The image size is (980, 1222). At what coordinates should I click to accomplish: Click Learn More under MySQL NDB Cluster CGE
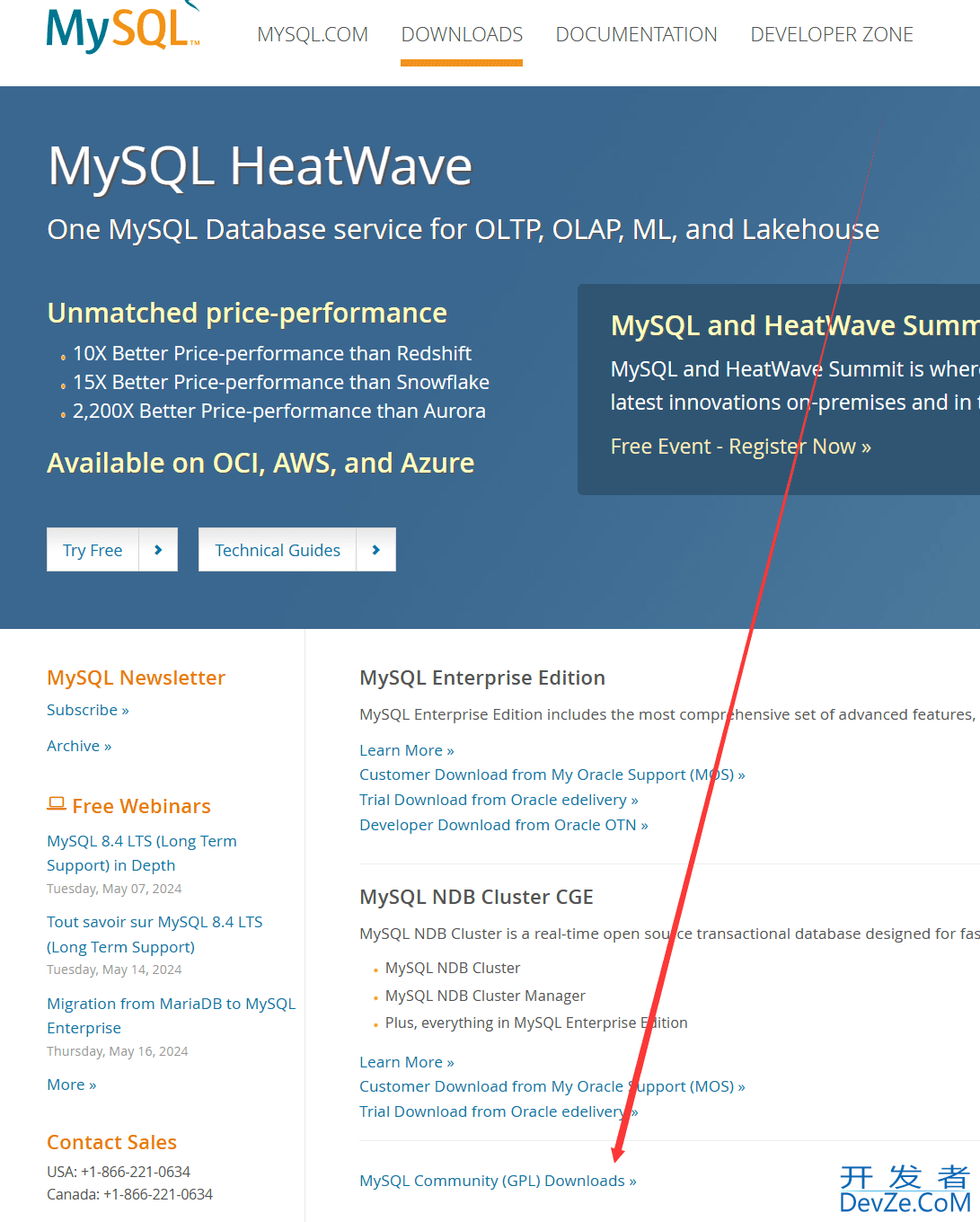click(x=407, y=1062)
